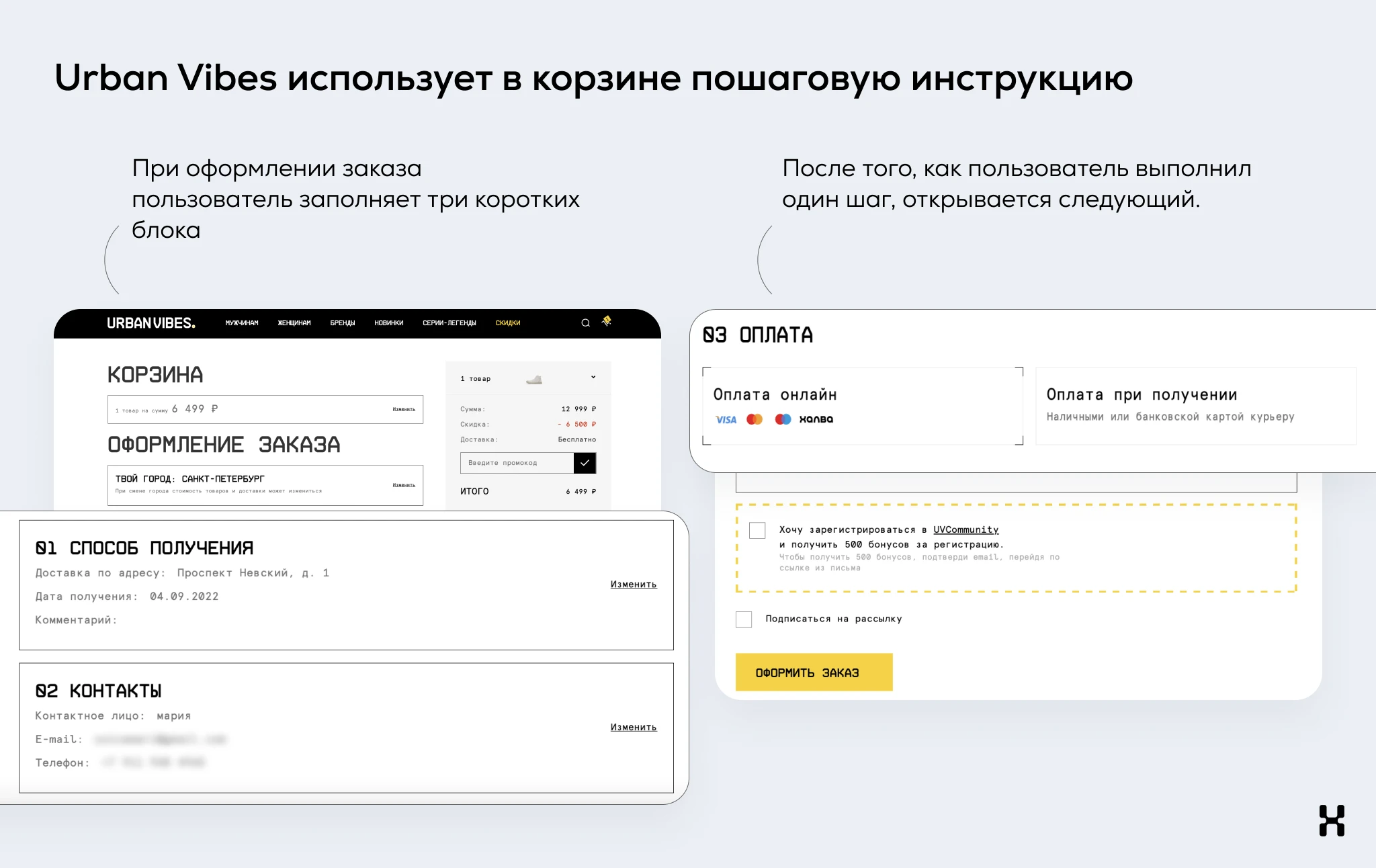Open the shoe thumbnail in order summary
This screenshot has width=1376, height=868.
[534, 380]
